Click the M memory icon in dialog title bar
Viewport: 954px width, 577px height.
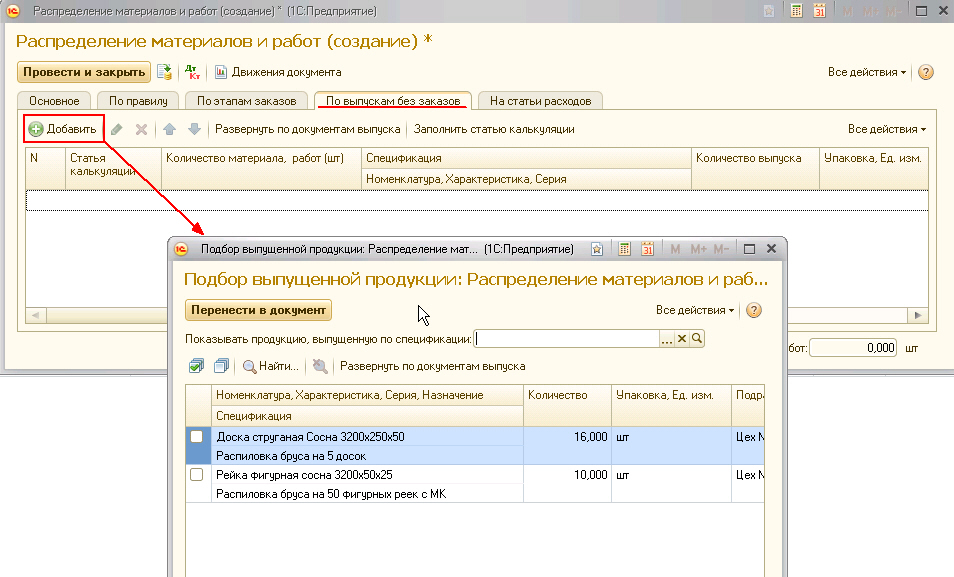click(675, 249)
